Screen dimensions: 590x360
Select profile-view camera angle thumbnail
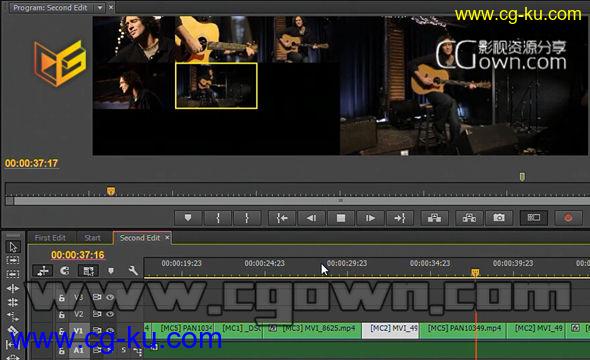(134, 86)
